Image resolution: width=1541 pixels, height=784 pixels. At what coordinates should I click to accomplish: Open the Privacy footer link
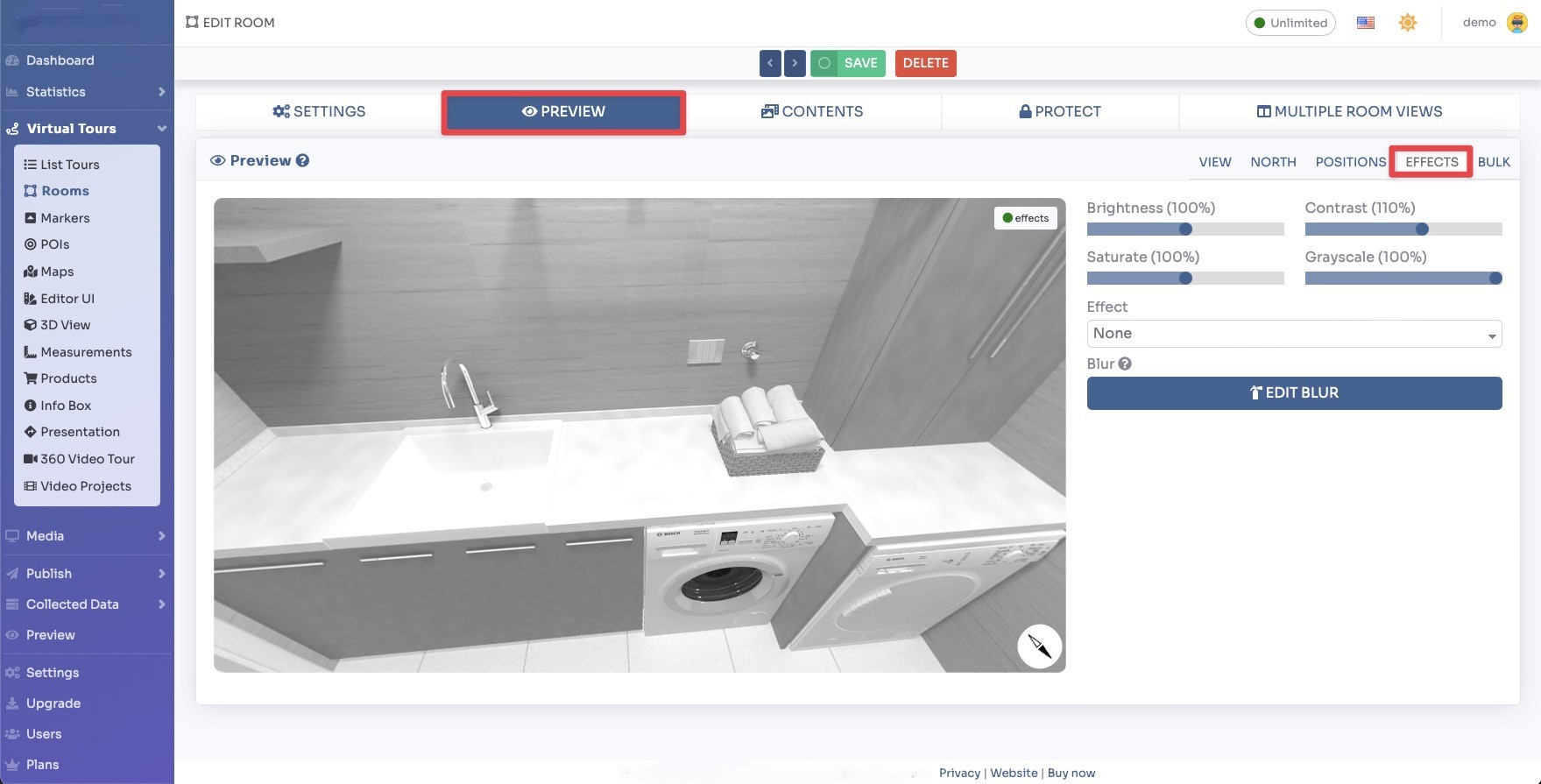[959, 773]
